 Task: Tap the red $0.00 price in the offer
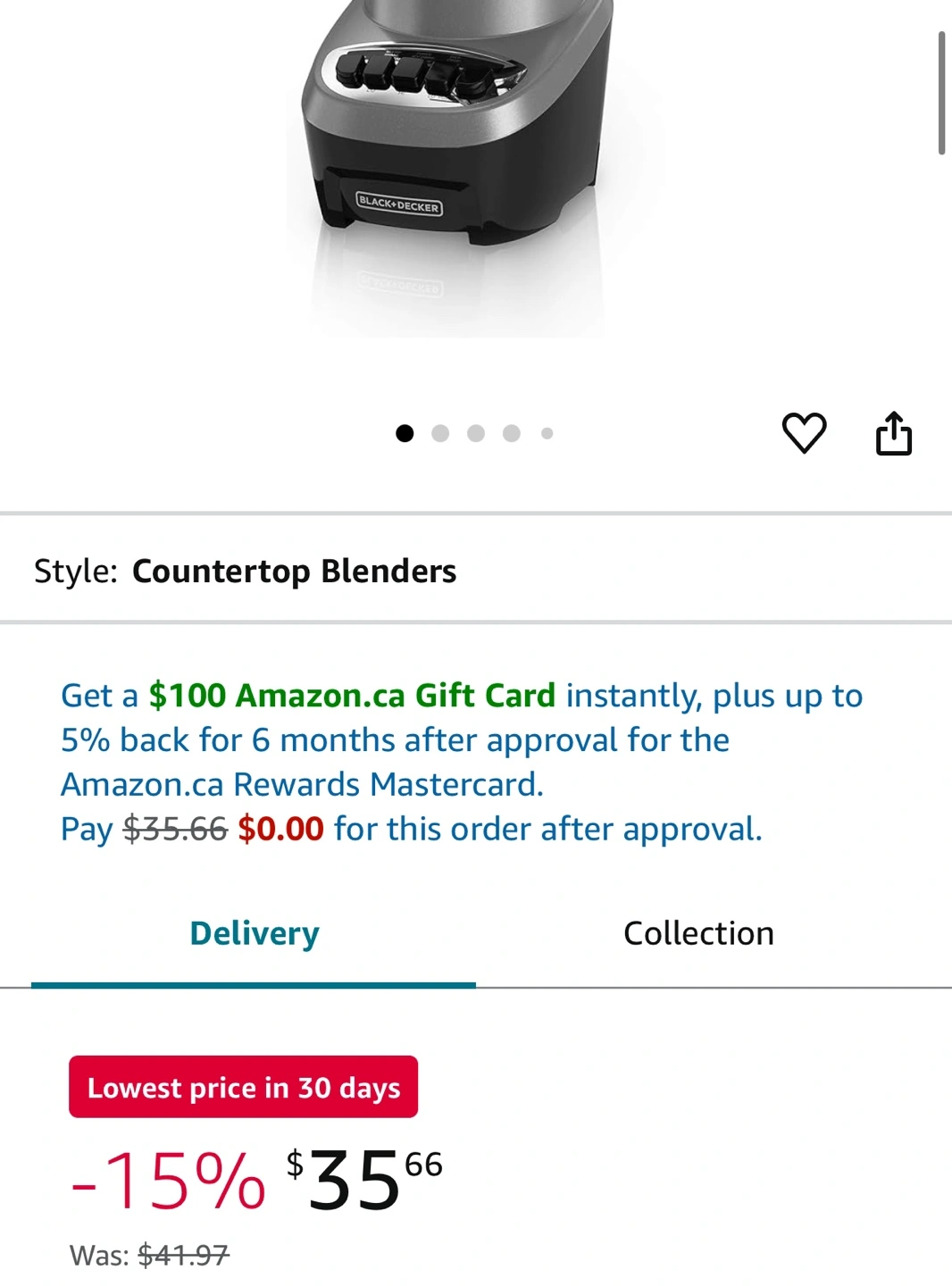point(280,830)
